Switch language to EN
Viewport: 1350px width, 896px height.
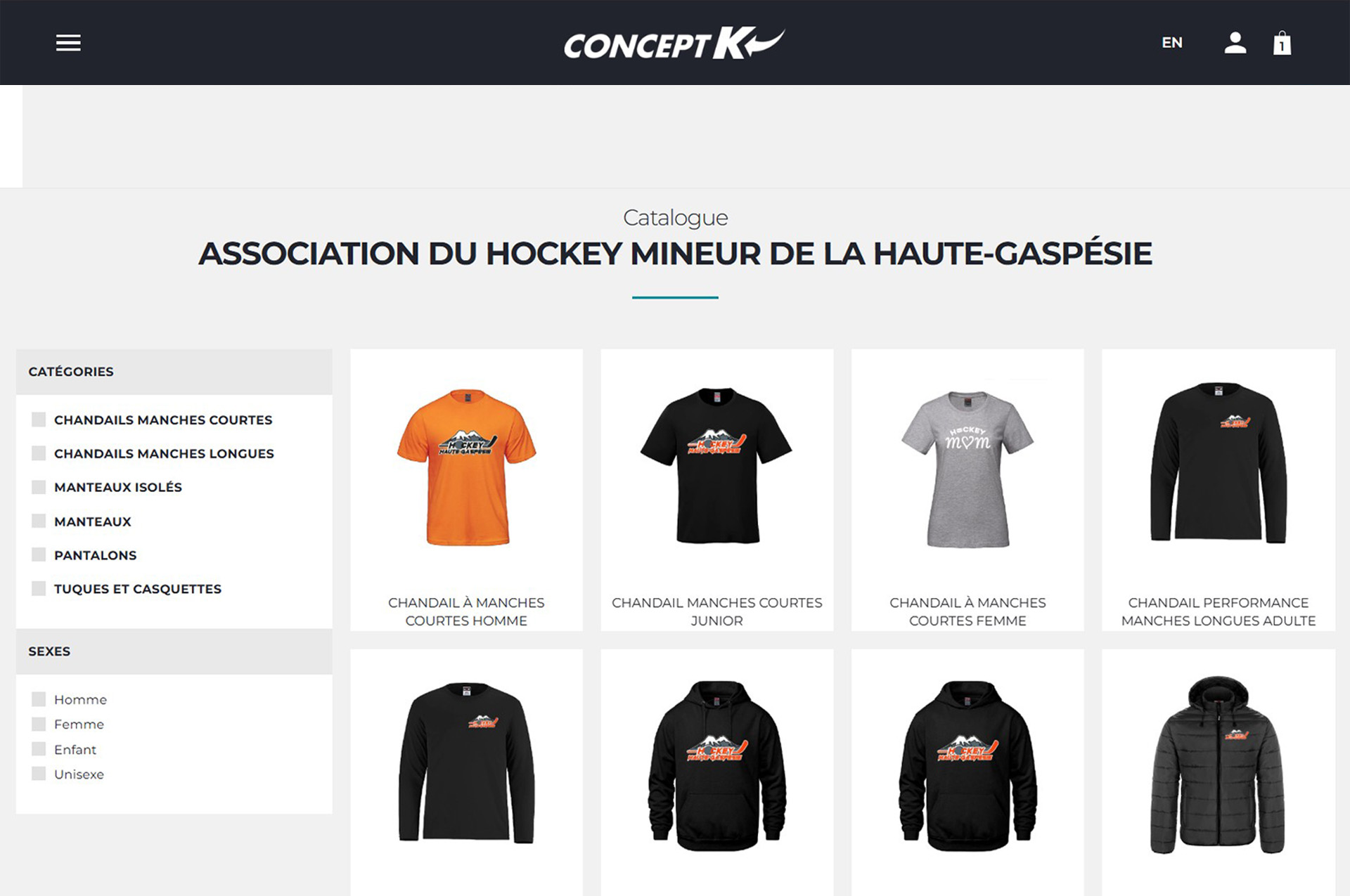[x=1171, y=43]
